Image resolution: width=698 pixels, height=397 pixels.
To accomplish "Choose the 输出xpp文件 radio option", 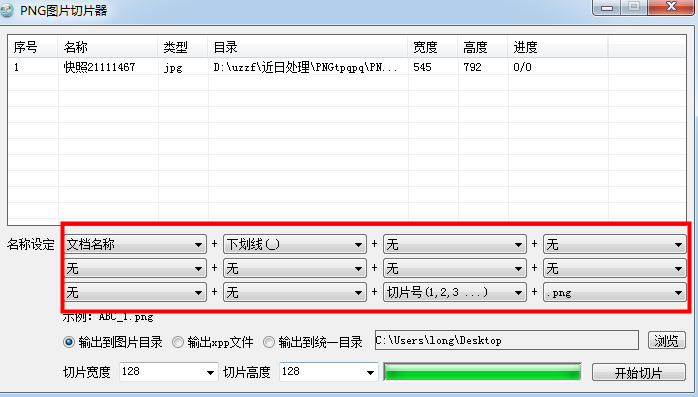I will click(x=213, y=342).
